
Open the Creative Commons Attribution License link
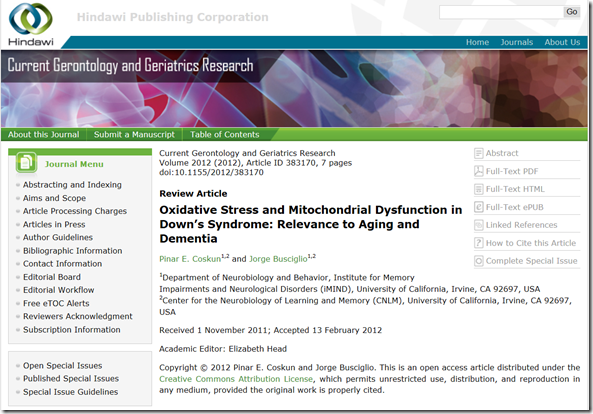[x=236, y=379]
